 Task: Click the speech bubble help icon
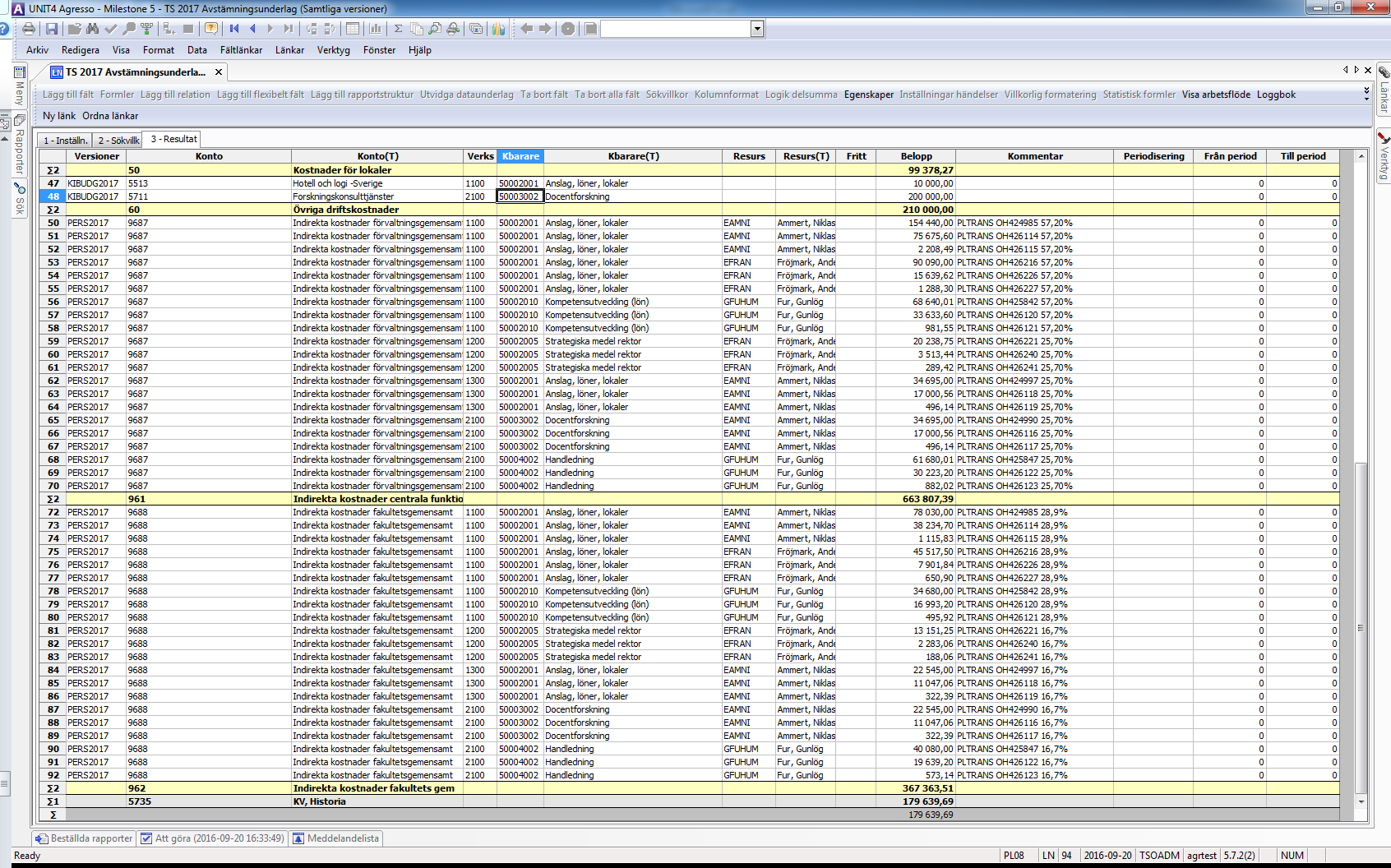click(211, 29)
